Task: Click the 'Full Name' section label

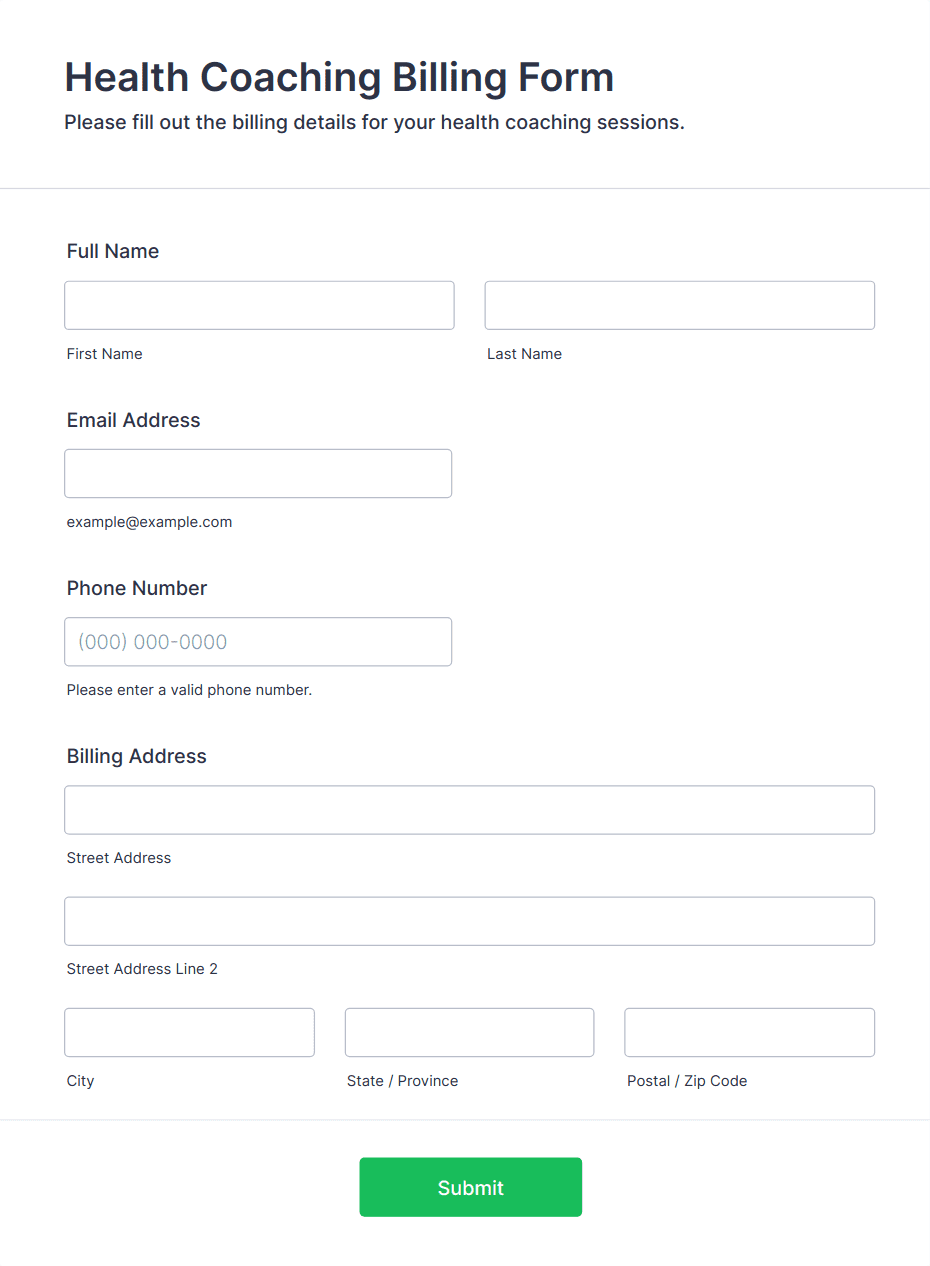Action: [x=113, y=251]
